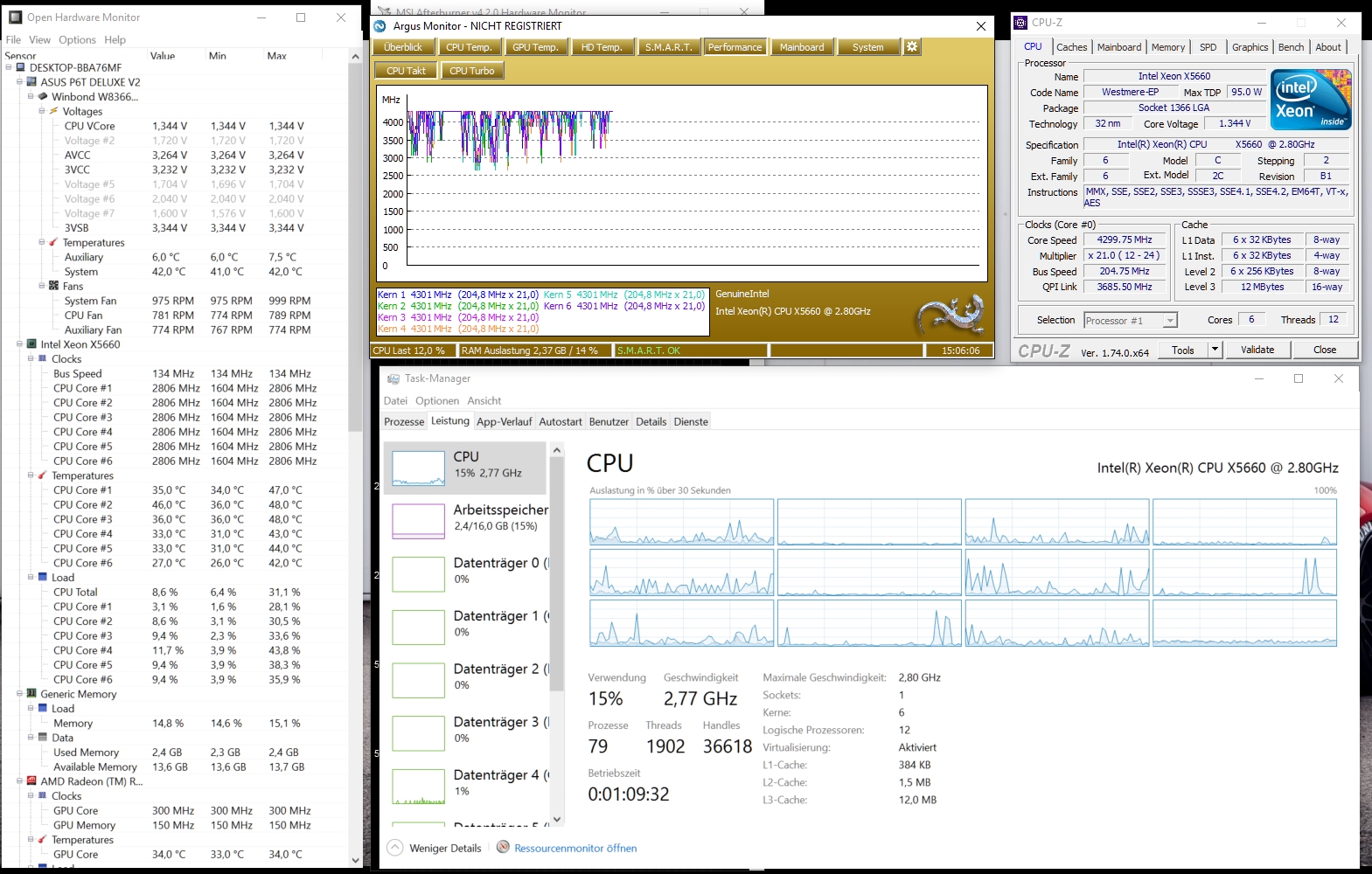
Task: Click the Task-Manager title bar icon
Action: click(393, 378)
